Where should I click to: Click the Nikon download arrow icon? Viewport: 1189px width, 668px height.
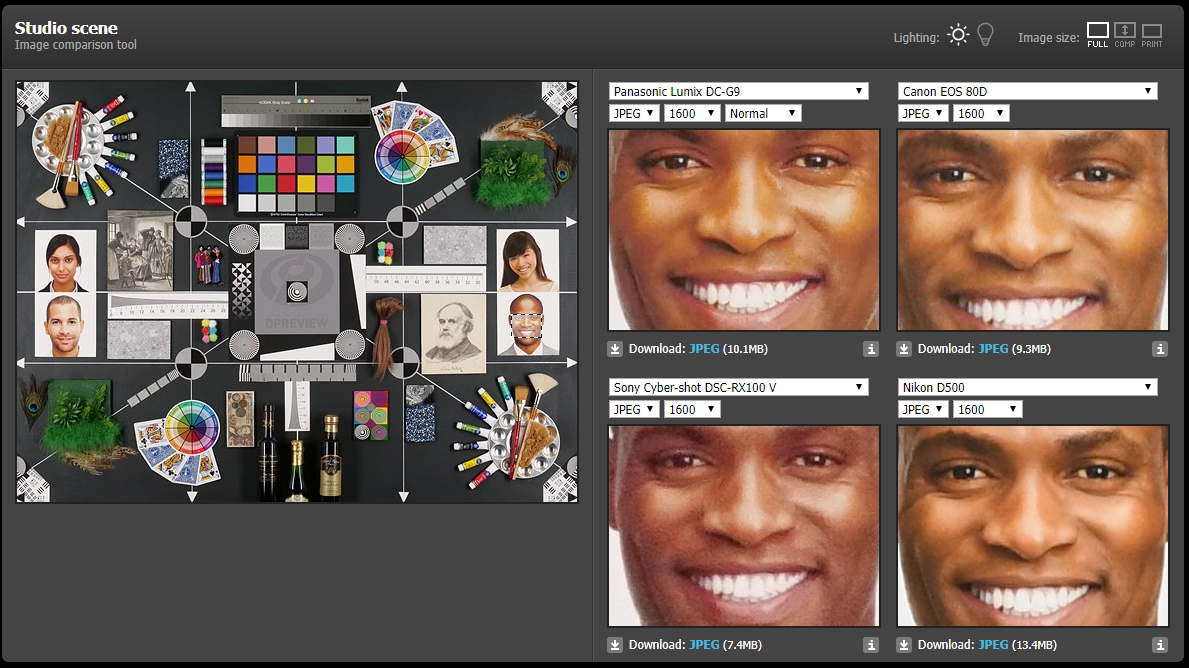click(904, 644)
